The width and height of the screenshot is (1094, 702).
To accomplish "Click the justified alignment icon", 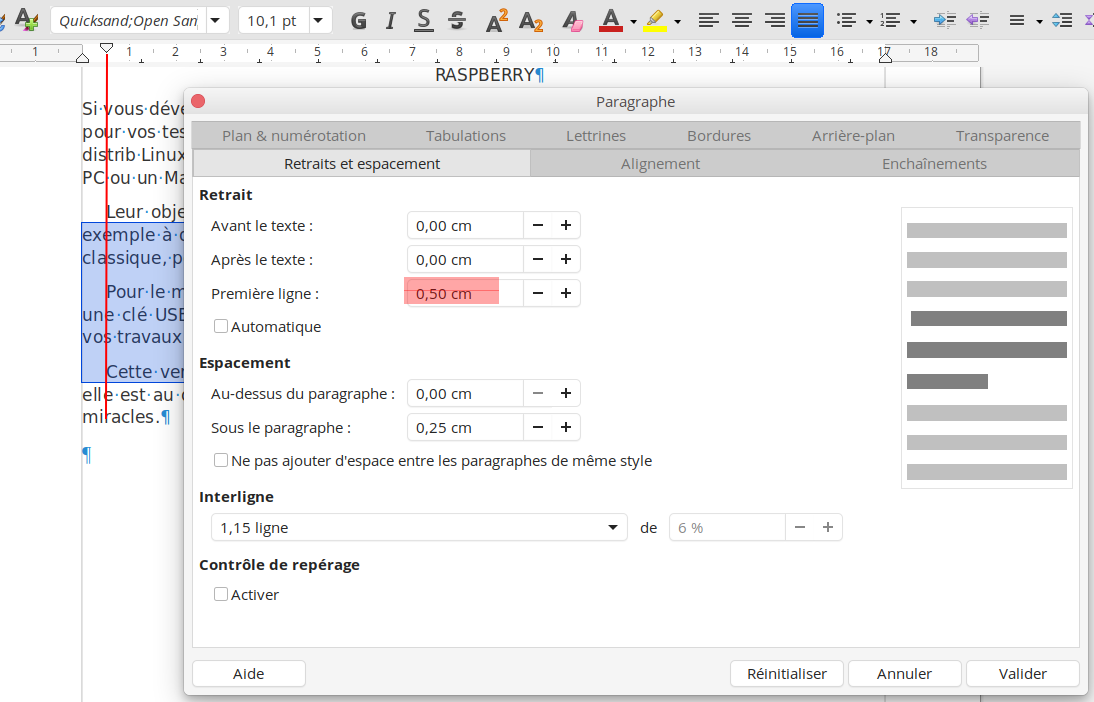I will 807,20.
